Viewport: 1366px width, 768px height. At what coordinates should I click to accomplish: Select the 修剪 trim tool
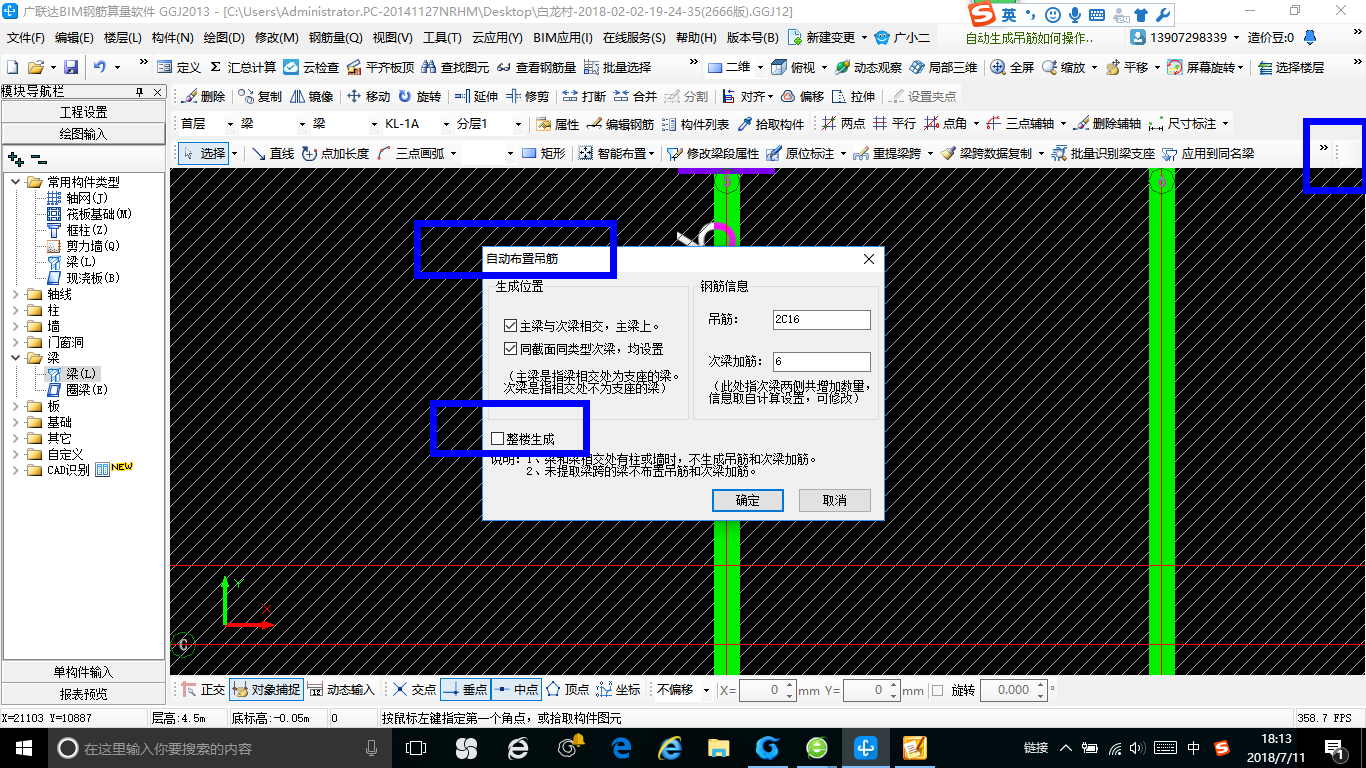click(x=527, y=97)
